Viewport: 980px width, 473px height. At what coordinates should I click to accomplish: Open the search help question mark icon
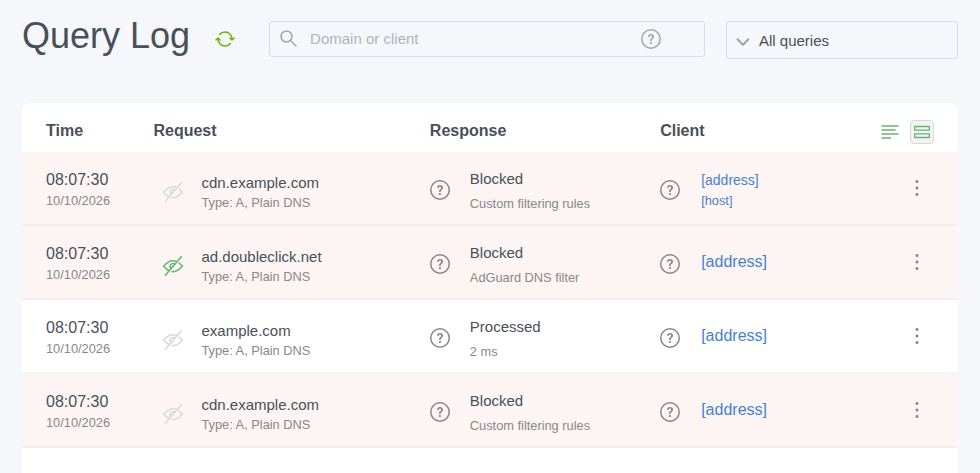point(651,39)
